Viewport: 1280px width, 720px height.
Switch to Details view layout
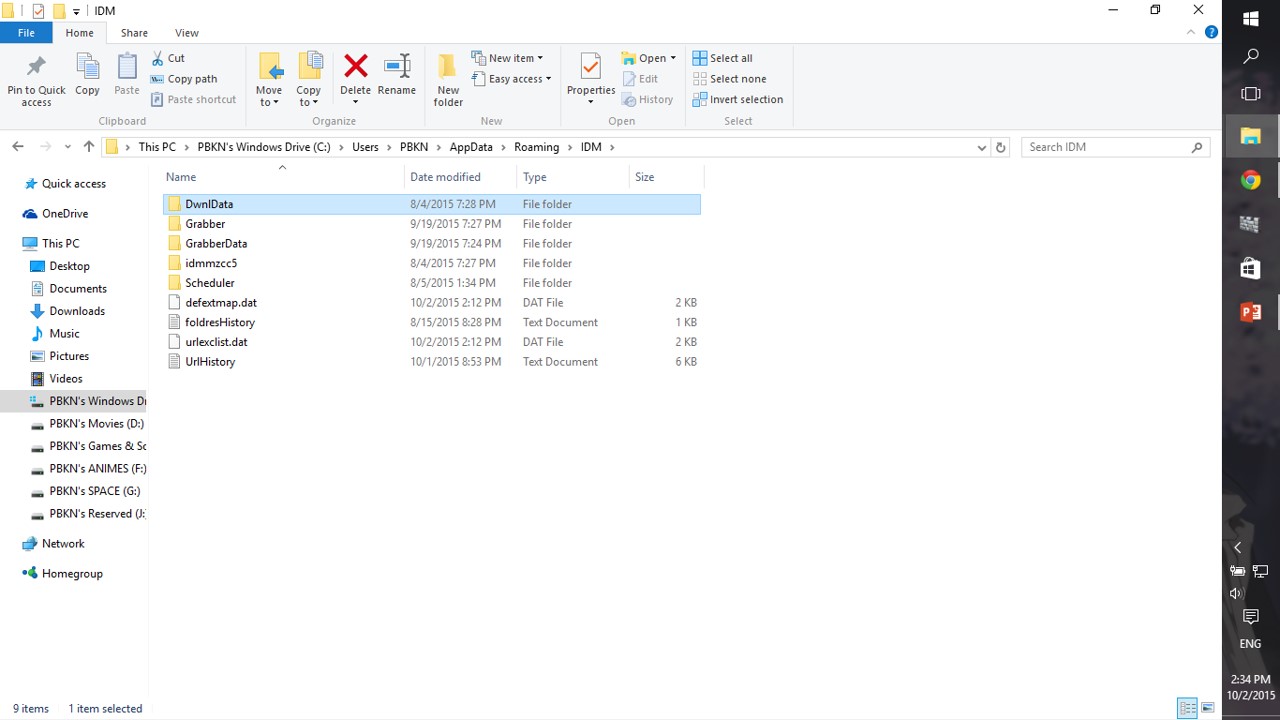click(1187, 708)
